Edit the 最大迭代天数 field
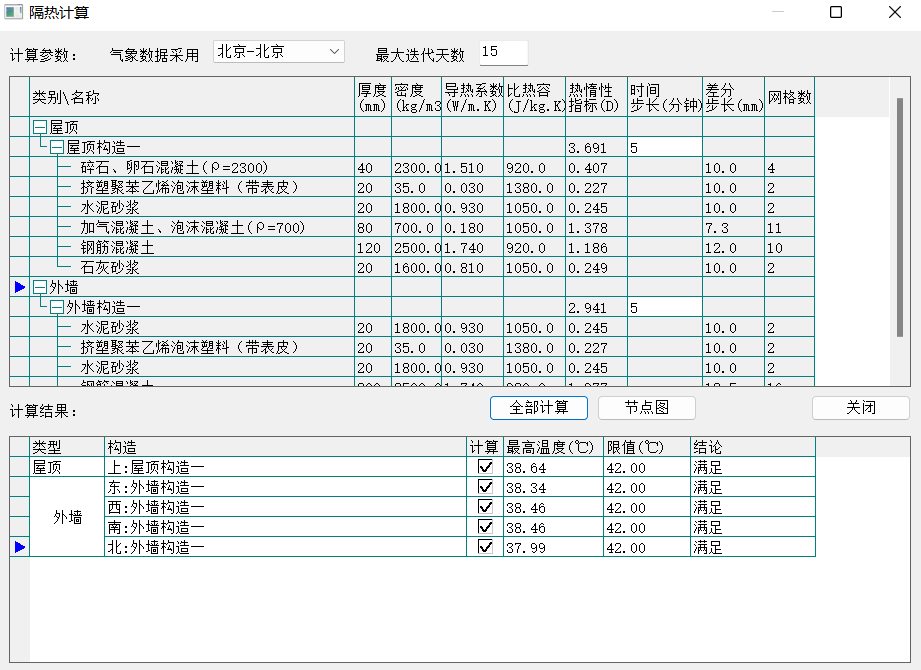921x670 pixels. (502, 53)
